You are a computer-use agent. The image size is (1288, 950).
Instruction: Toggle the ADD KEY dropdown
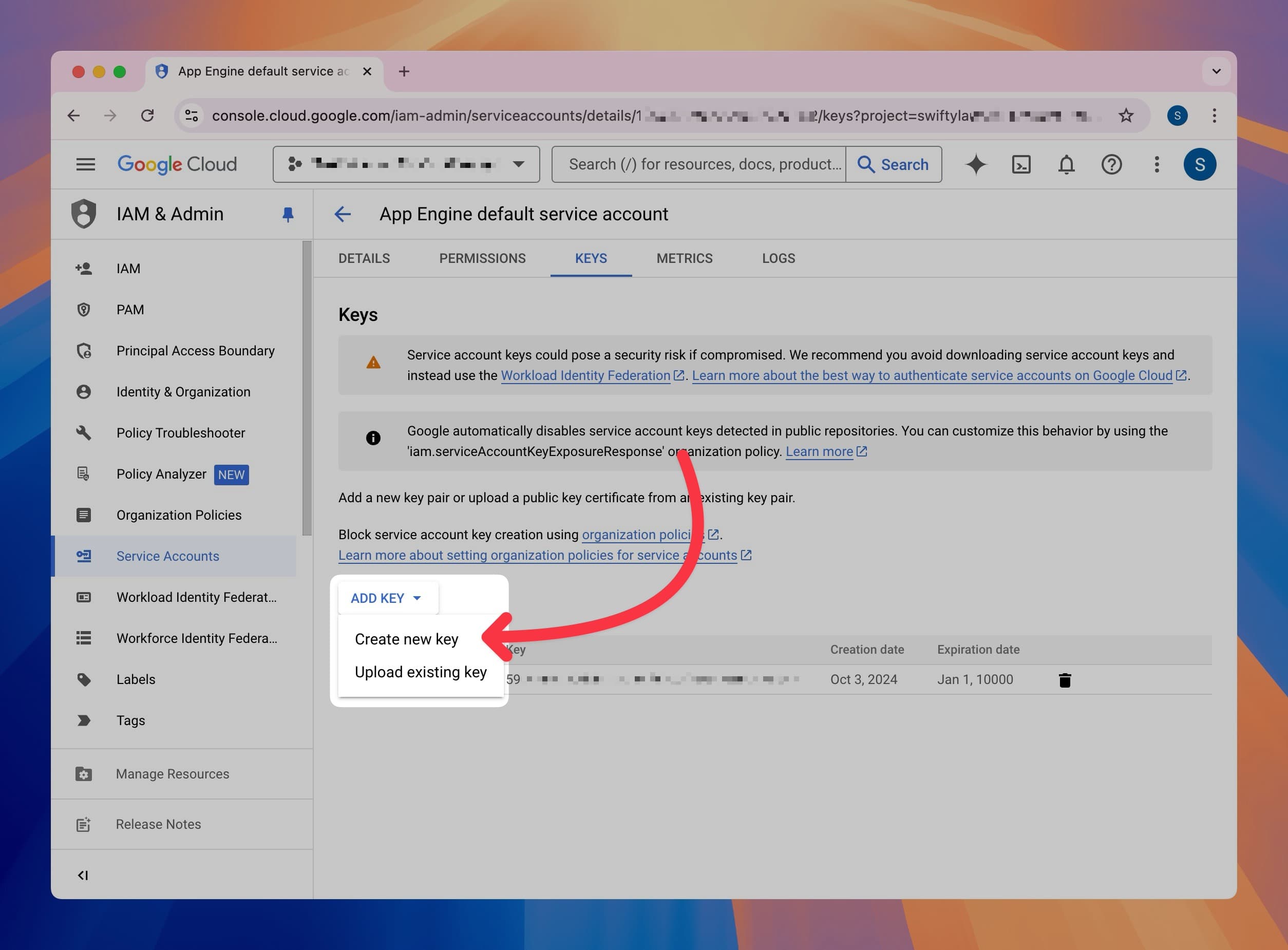388,599
